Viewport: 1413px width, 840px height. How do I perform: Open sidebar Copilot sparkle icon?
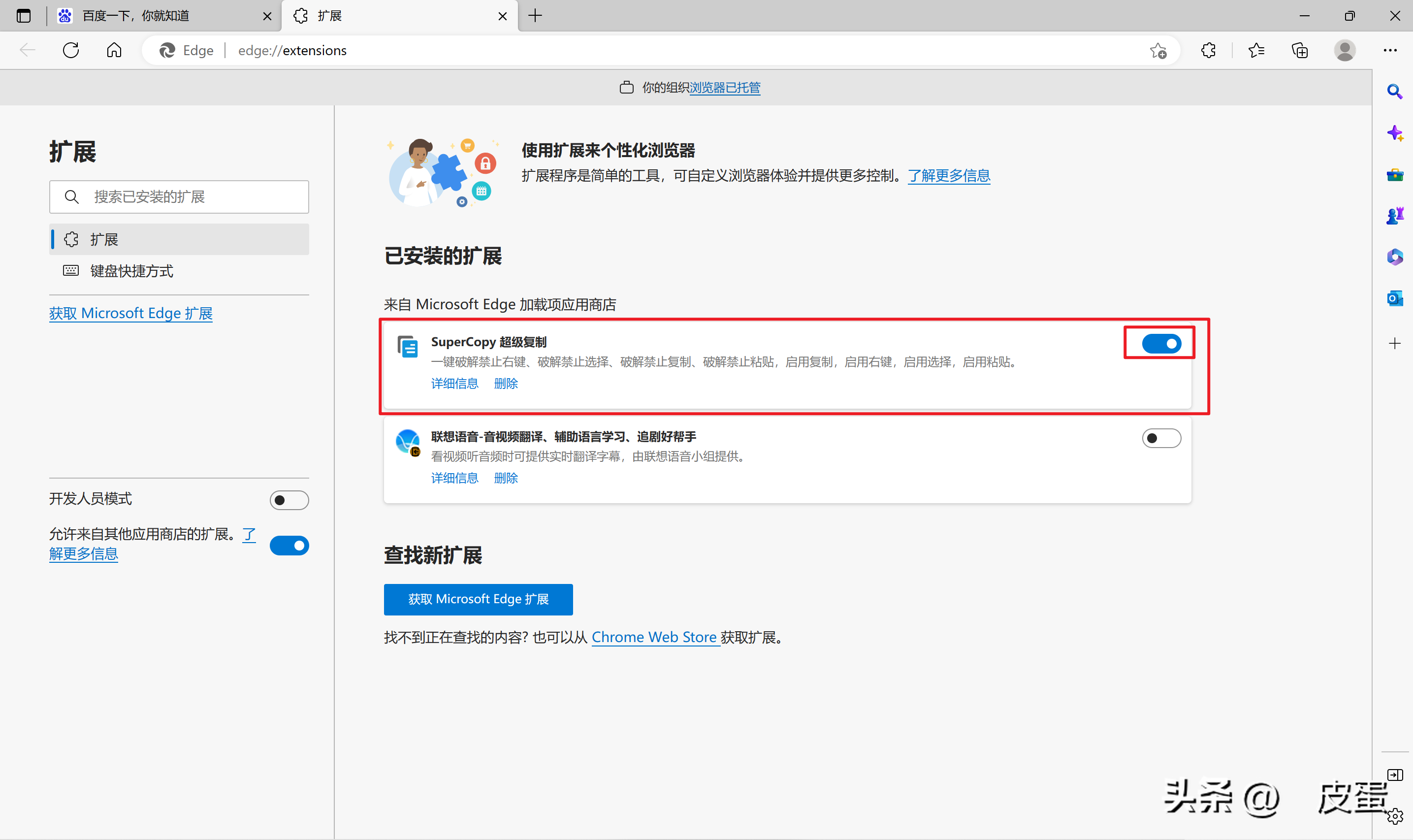[x=1394, y=133]
